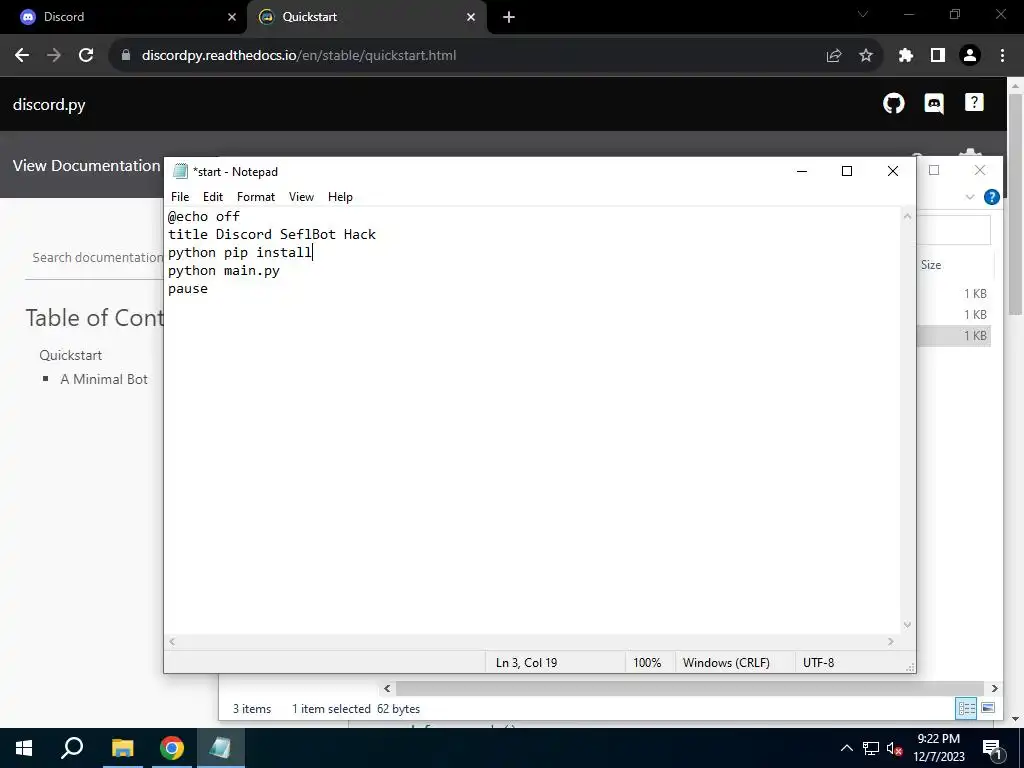Close the Quickstart browser tab
The height and width of the screenshot is (768, 1024).
pos(471,17)
